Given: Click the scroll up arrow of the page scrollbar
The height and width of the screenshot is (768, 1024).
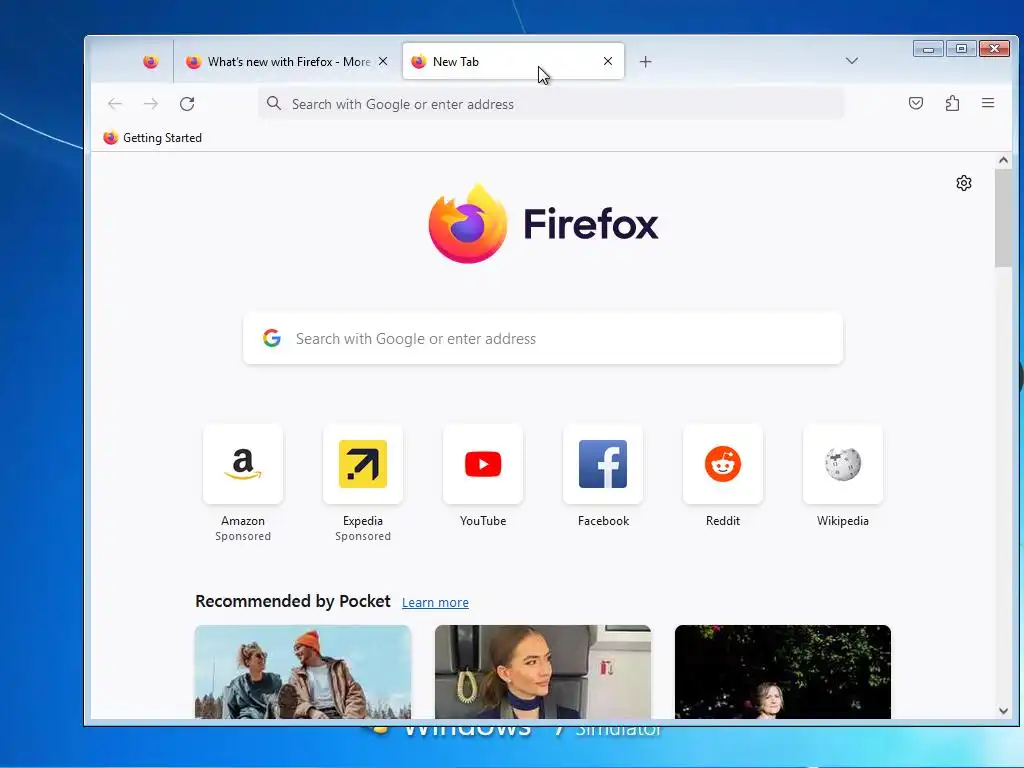Looking at the screenshot, I should [x=1004, y=161].
